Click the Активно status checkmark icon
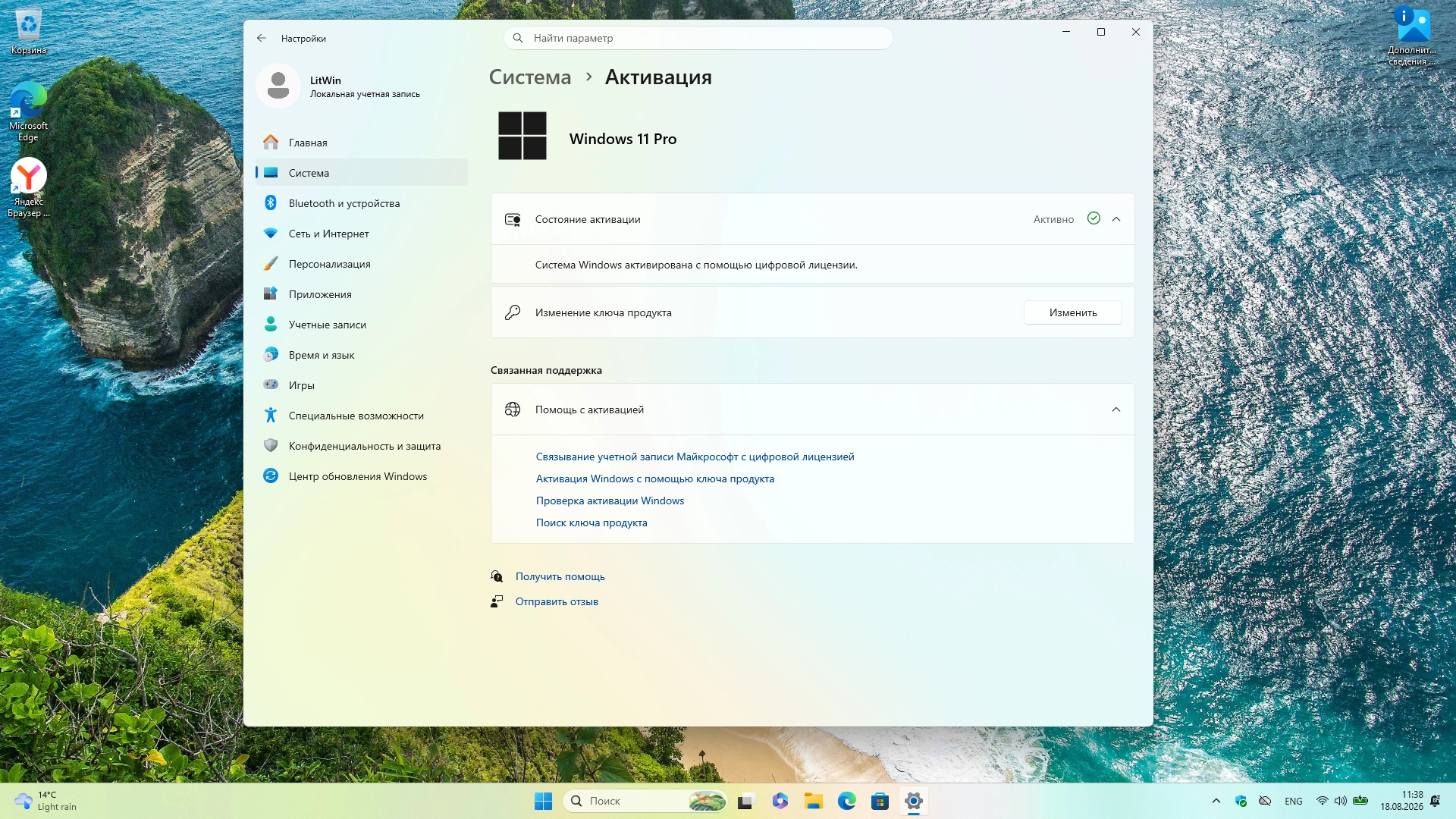1456x819 pixels. point(1094,218)
